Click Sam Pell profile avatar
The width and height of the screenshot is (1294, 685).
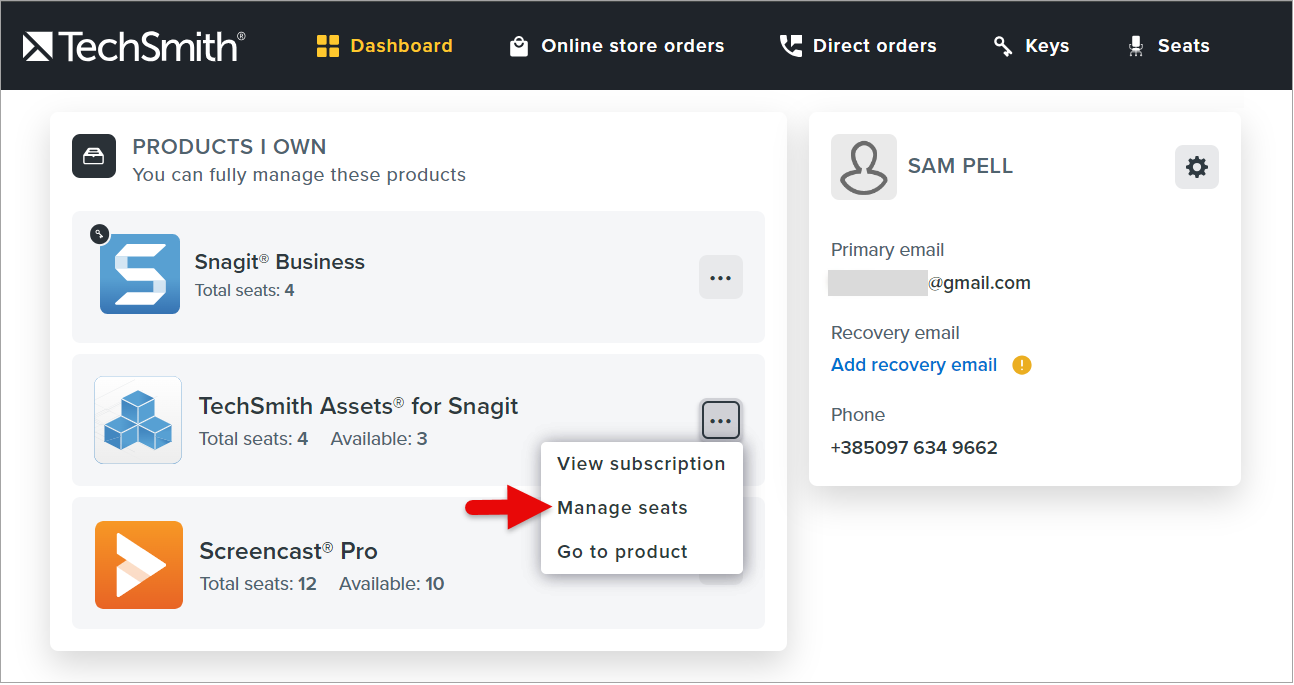pyautogui.click(x=863, y=167)
